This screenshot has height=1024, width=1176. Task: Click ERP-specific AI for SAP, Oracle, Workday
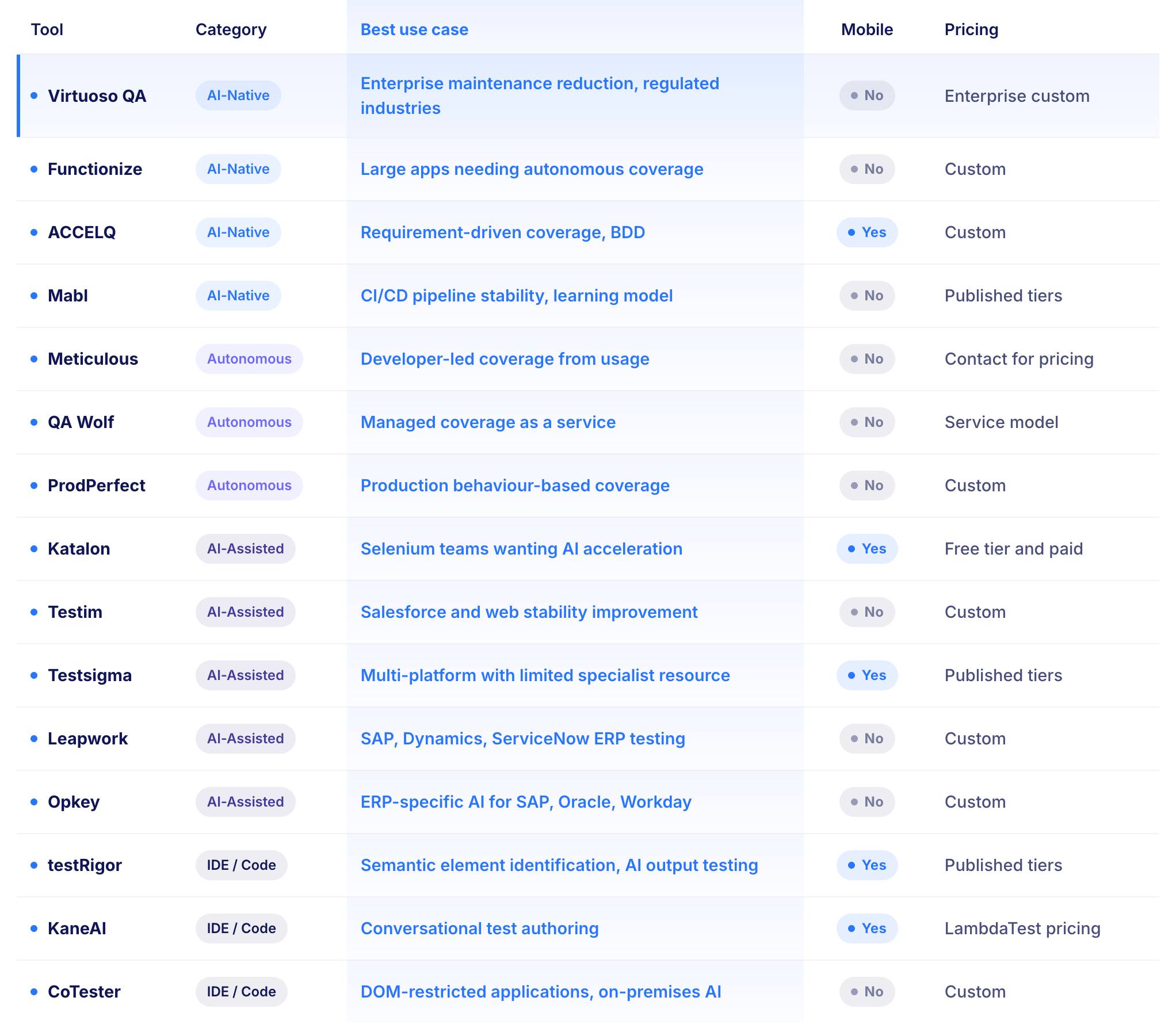pos(526,802)
